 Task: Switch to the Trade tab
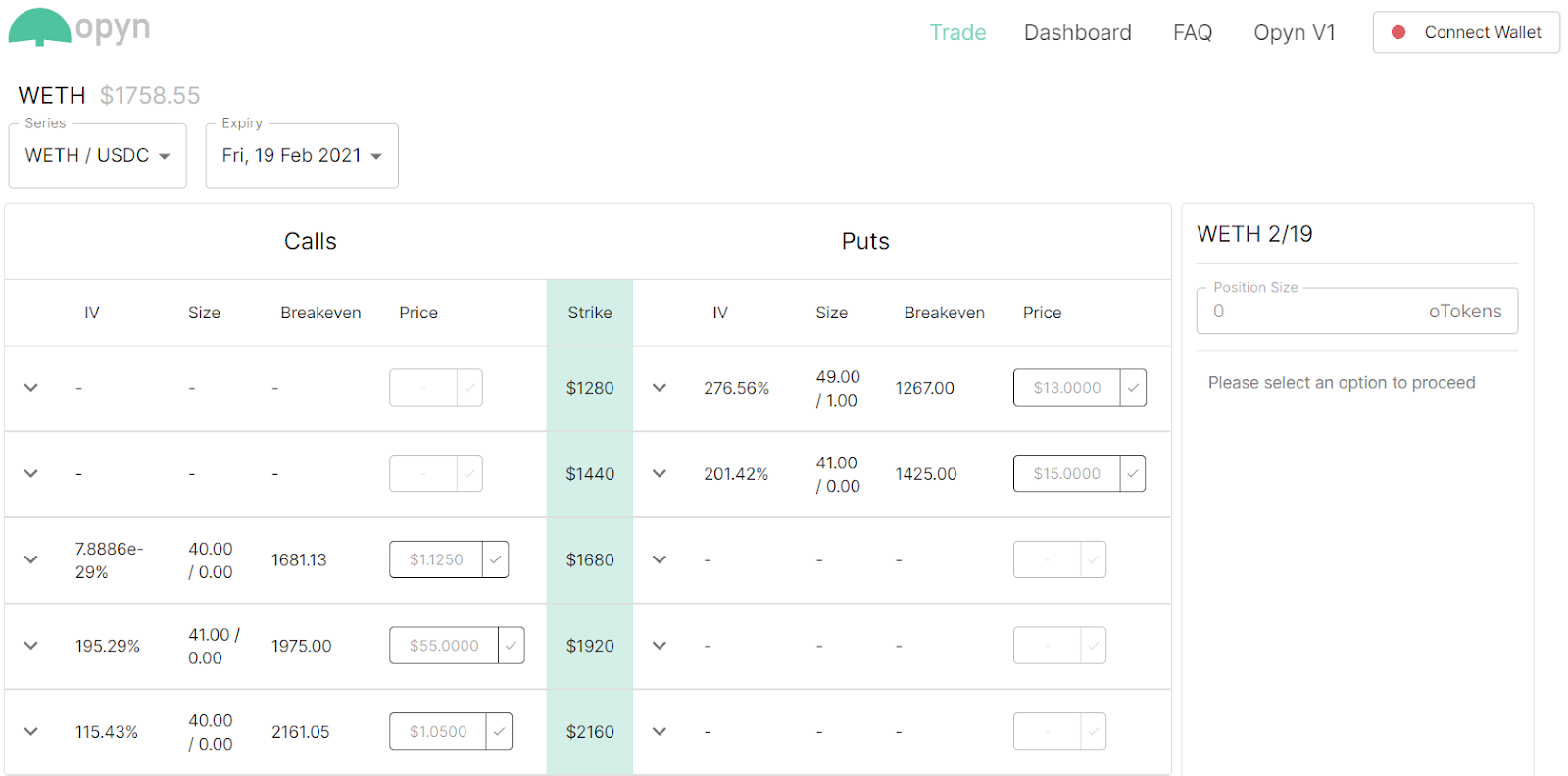pos(957,33)
